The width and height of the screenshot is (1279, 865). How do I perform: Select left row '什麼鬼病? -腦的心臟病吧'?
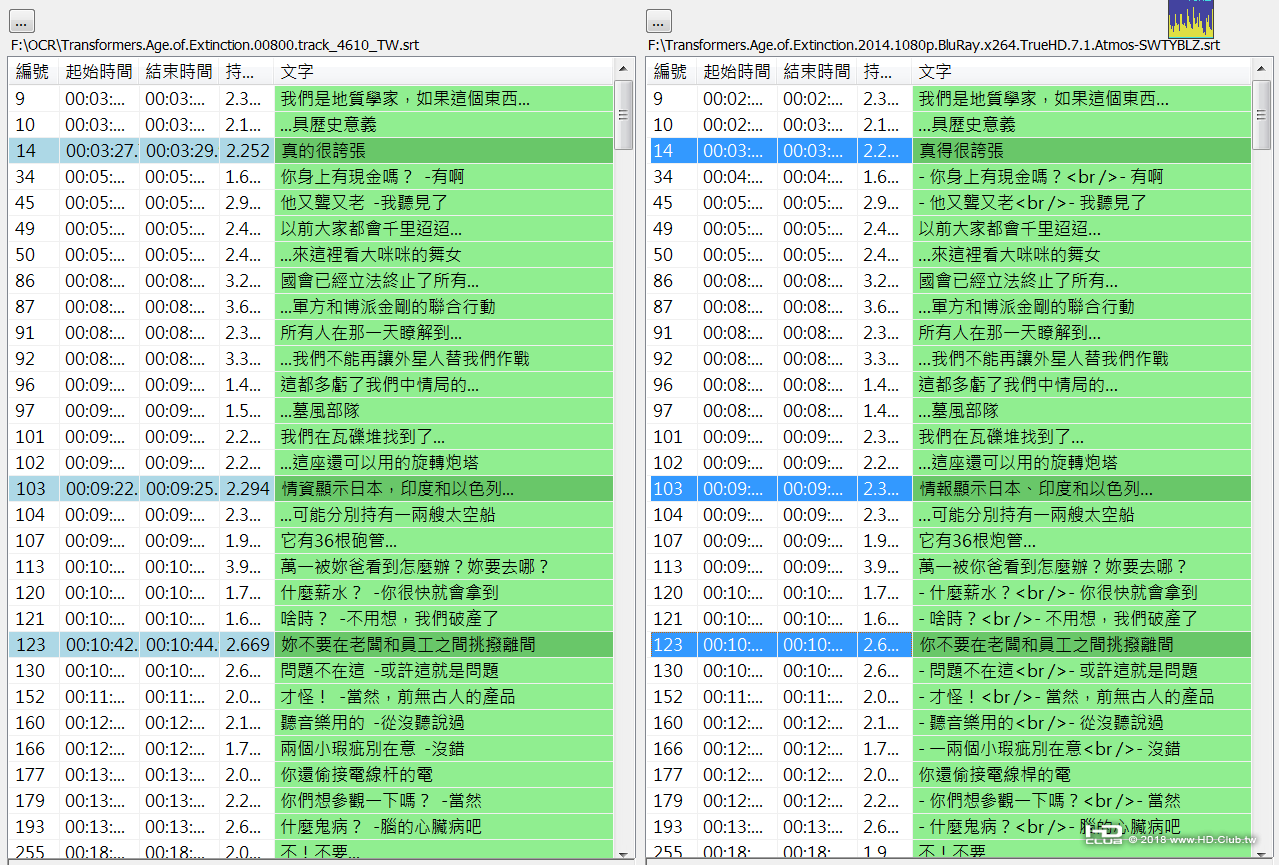(311, 826)
